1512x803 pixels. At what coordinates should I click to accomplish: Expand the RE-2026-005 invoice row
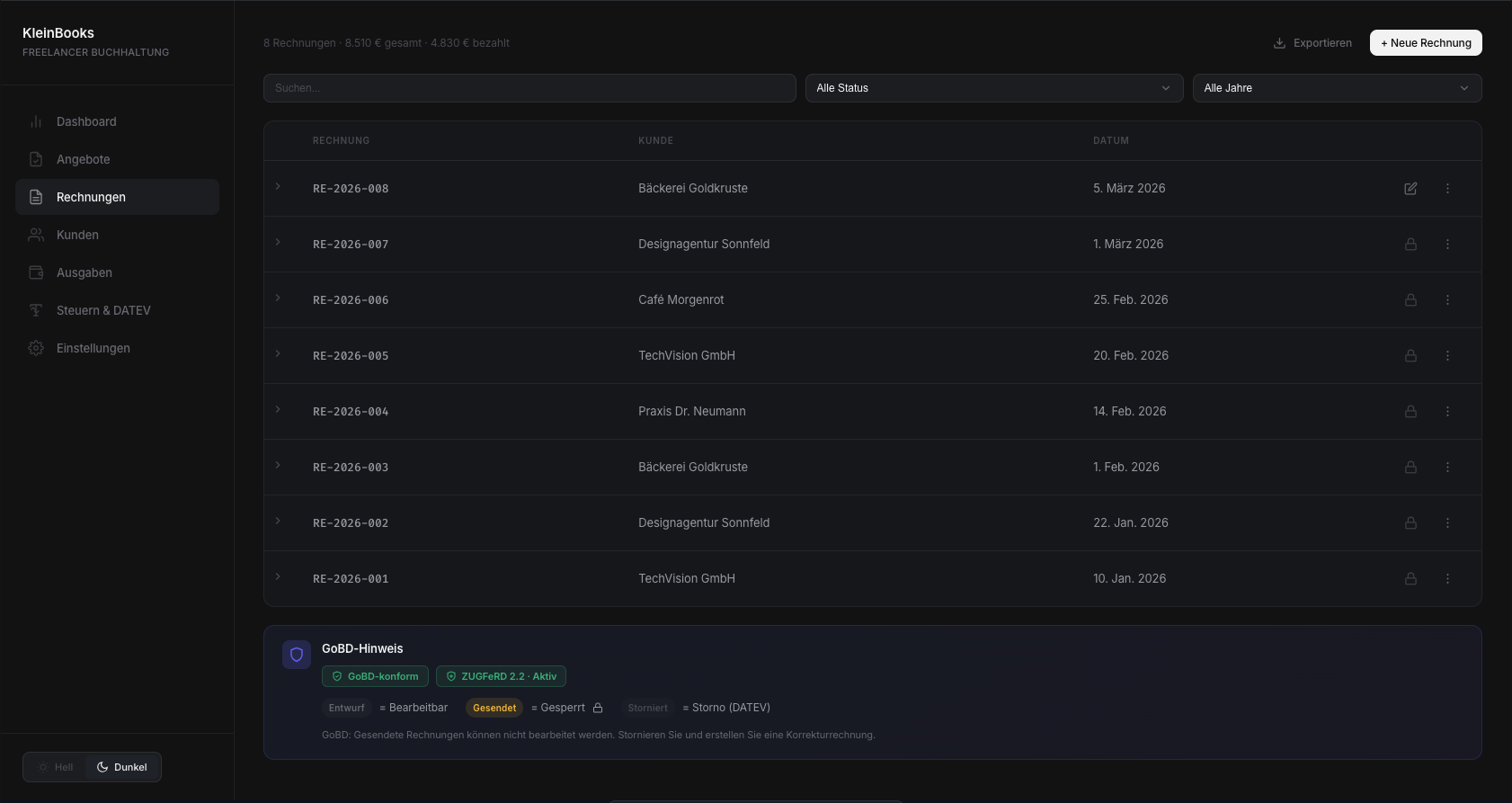pyautogui.click(x=278, y=354)
